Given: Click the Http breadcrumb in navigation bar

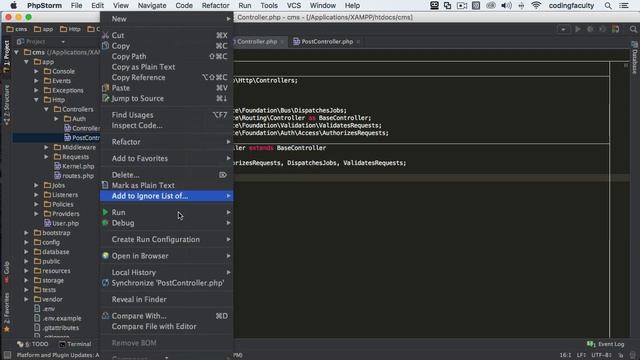Looking at the screenshot, I should click(70, 29).
